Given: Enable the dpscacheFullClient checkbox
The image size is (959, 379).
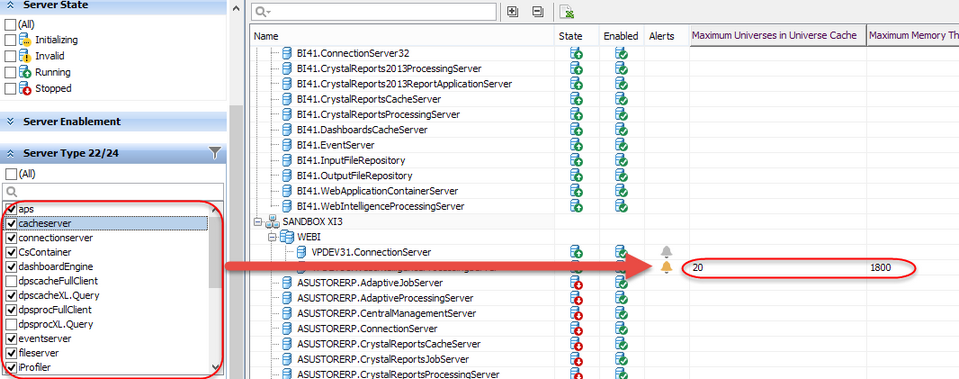Looking at the screenshot, I should [11, 281].
